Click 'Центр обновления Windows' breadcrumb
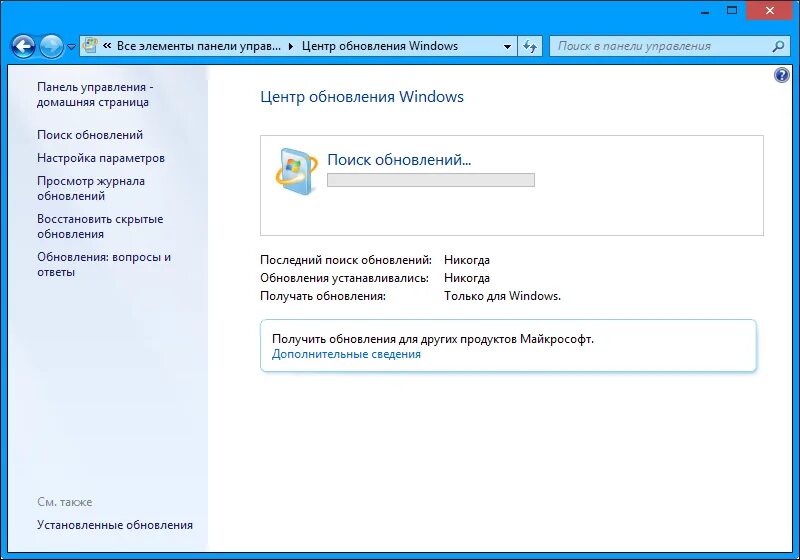This screenshot has width=800, height=560. click(380, 46)
